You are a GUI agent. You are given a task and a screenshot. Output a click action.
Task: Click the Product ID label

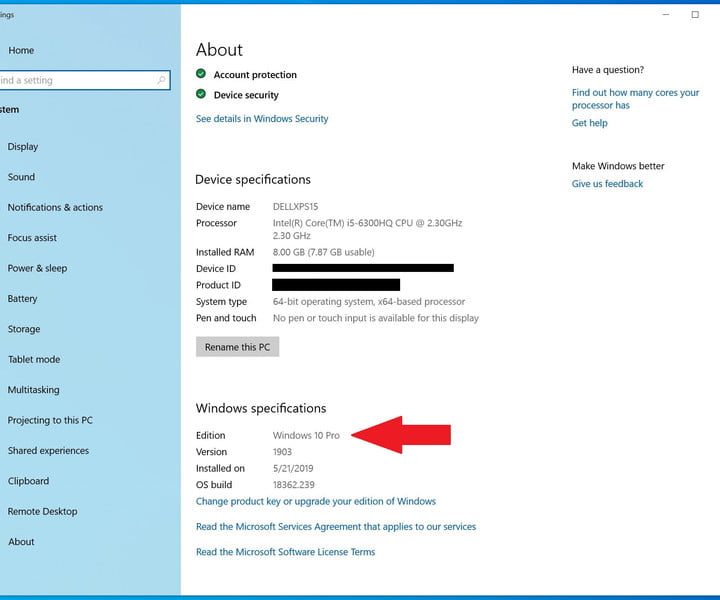tap(218, 285)
